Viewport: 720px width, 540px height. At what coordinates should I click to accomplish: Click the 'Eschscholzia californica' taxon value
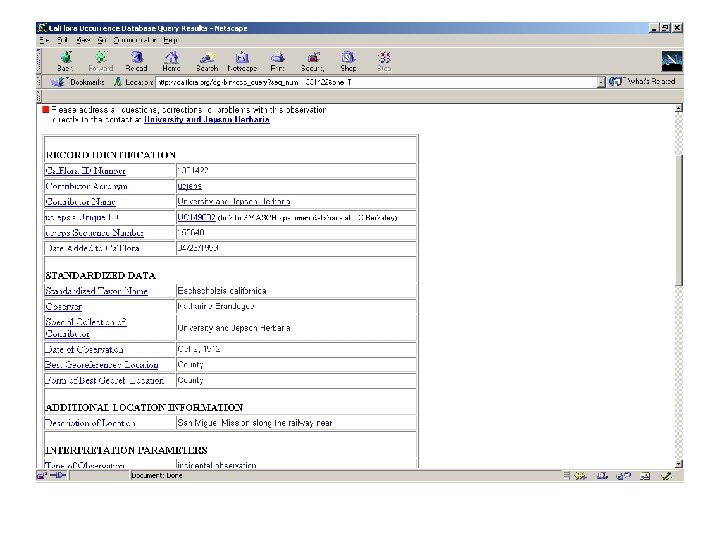tap(222, 291)
